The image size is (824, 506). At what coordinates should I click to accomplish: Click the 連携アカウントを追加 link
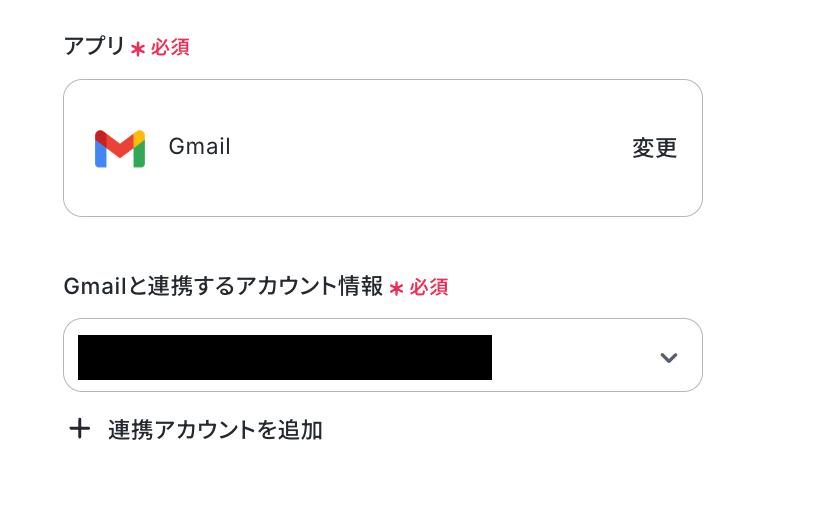pyautogui.click(x=214, y=430)
